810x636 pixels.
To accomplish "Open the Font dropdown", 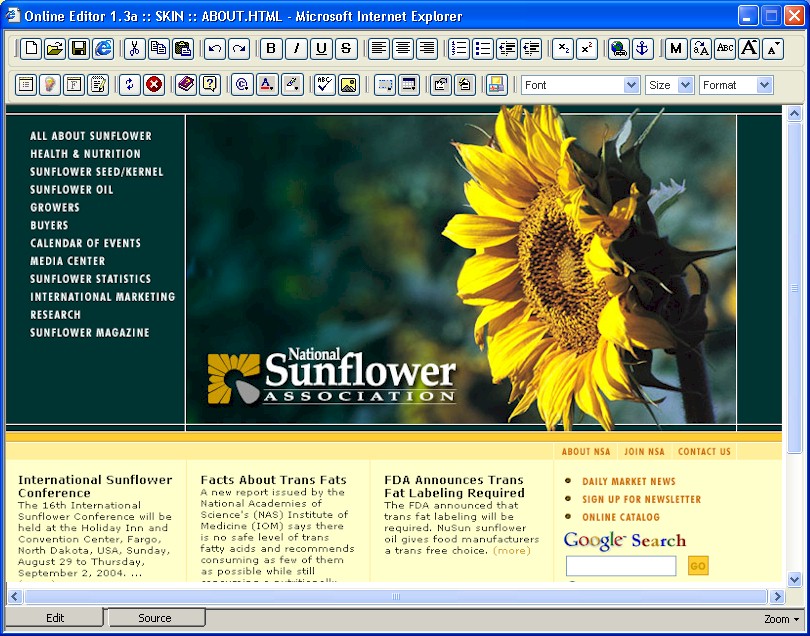I will tap(581, 85).
